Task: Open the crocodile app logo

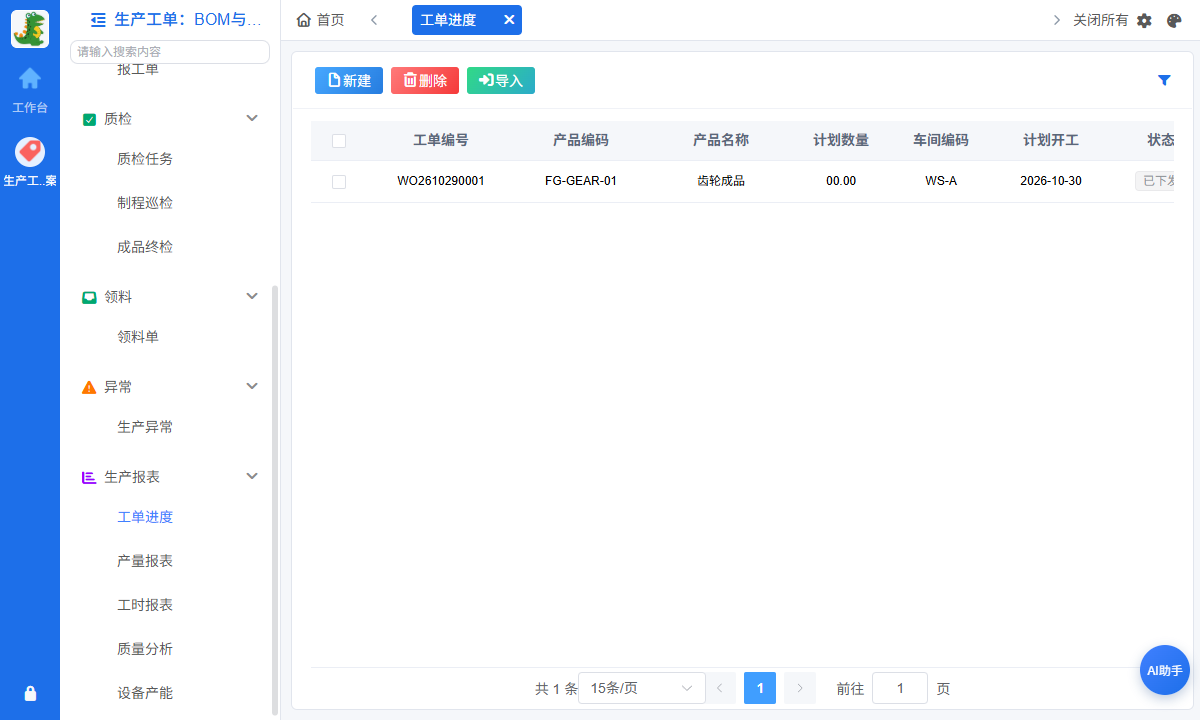Action: (x=30, y=29)
